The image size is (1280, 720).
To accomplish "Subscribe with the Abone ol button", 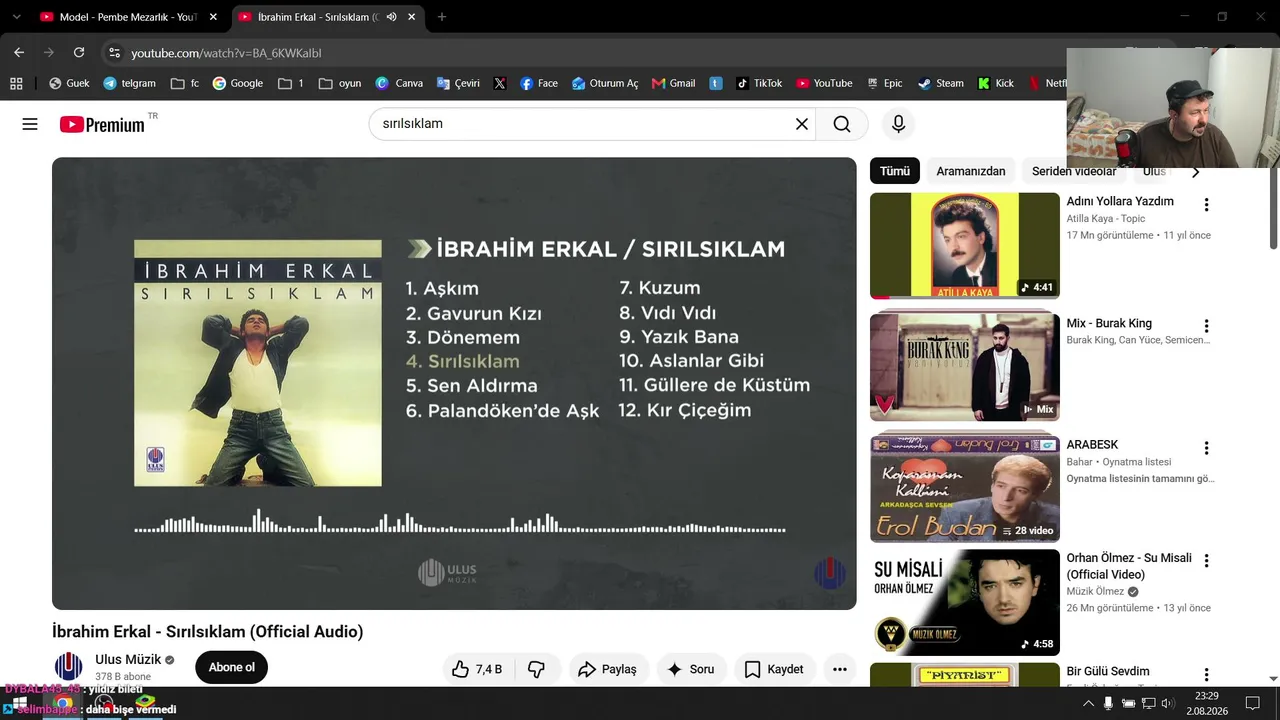I will [232, 667].
